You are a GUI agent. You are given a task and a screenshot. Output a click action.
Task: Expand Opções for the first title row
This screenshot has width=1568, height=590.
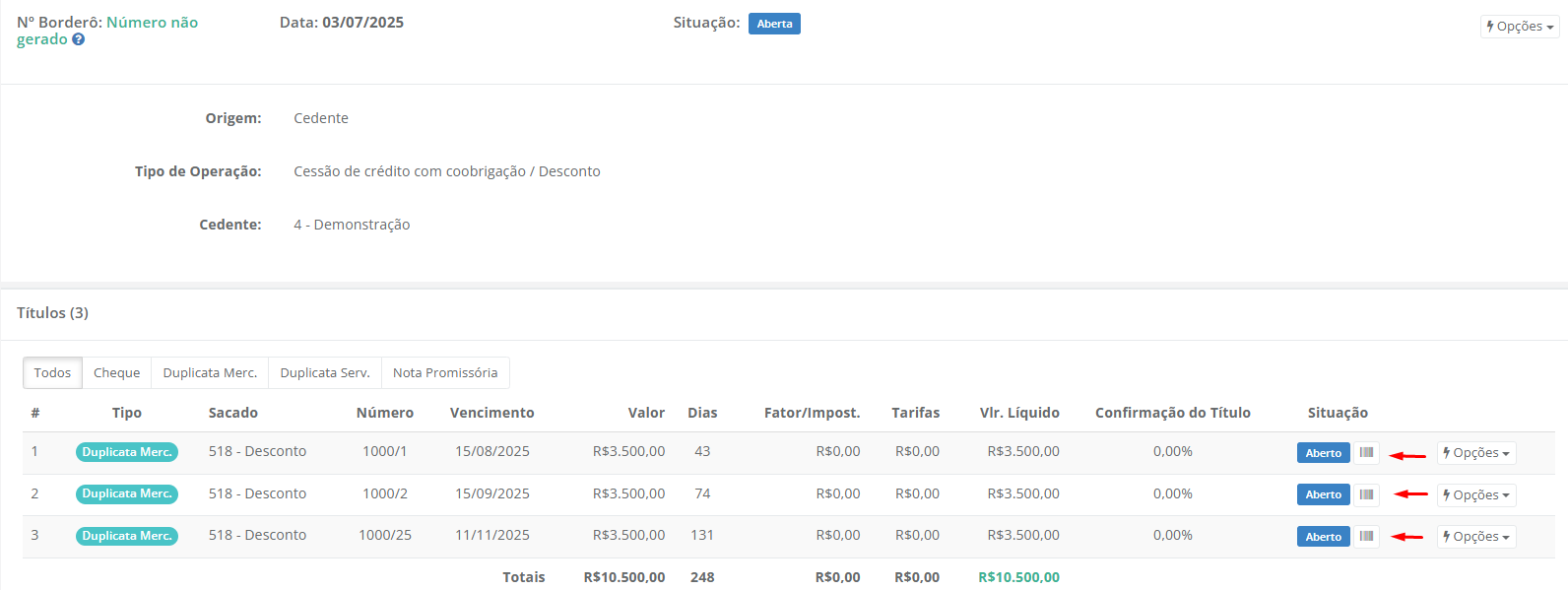click(1475, 453)
